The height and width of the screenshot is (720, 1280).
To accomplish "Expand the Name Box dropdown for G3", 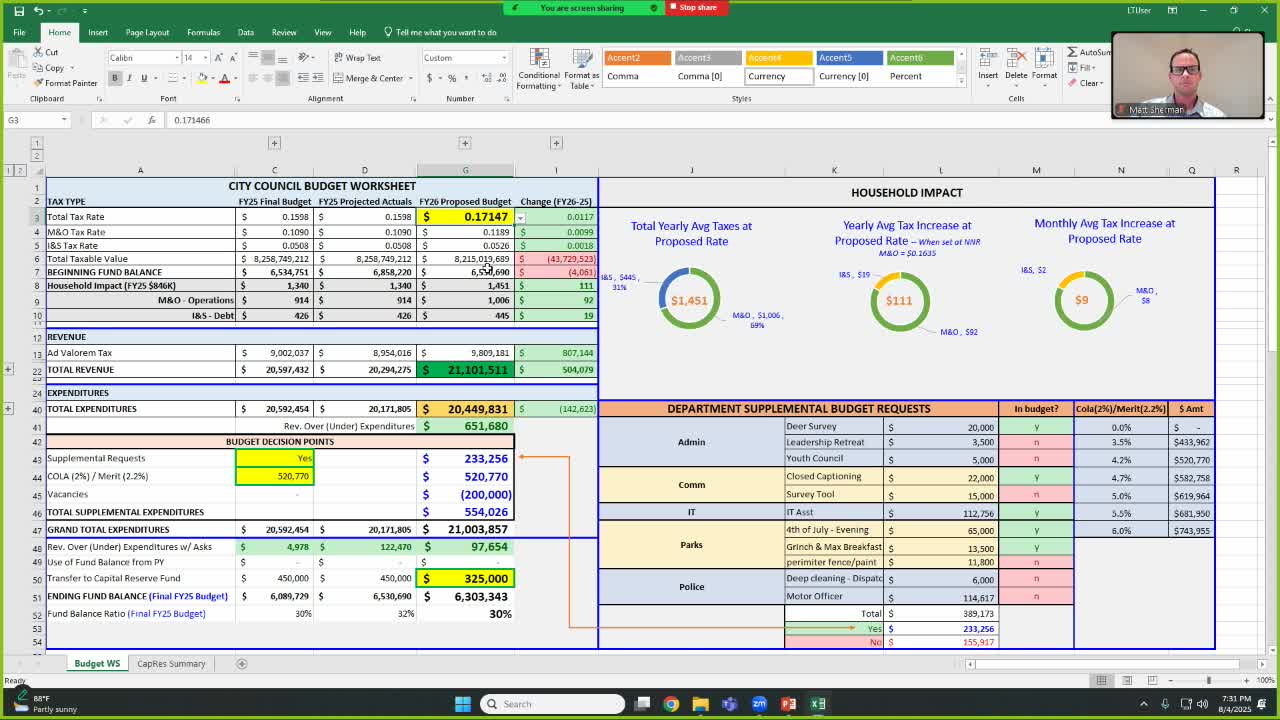I will 64,120.
